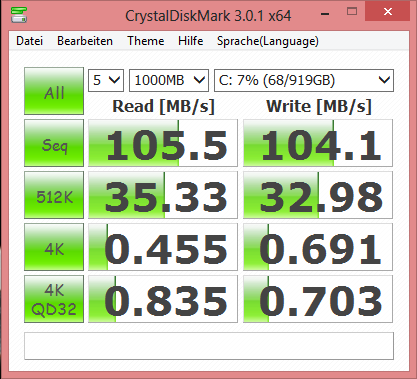Close the CrystalDiskMark window
The width and height of the screenshot is (417, 379).
tap(387, 12)
